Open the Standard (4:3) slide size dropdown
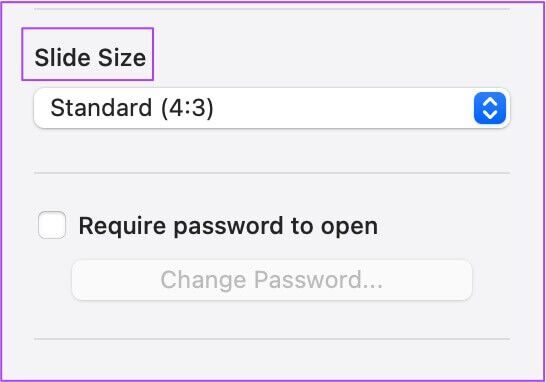The width and height of the screenshot is (546, 382). pyautogui.click(x=272, y=108)
